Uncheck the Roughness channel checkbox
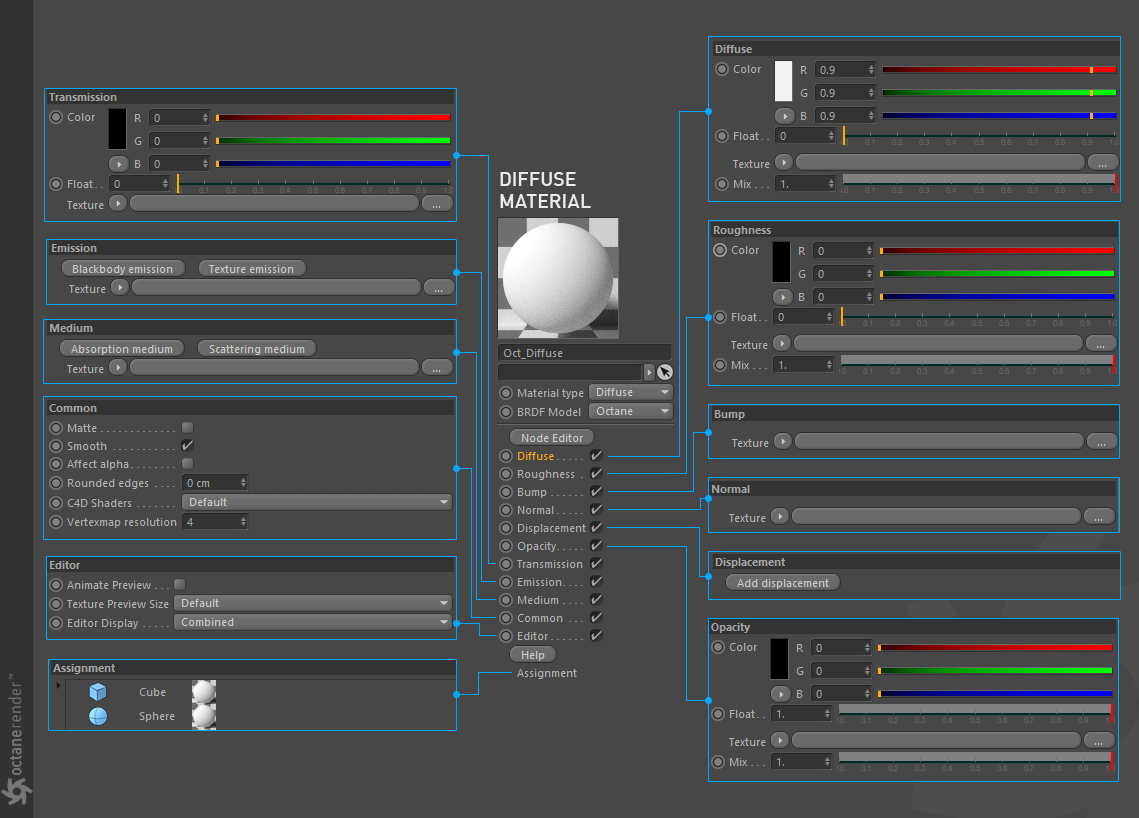Image resolution: width=1139 pixels, height=818 pixels. (x=596, y=474)
